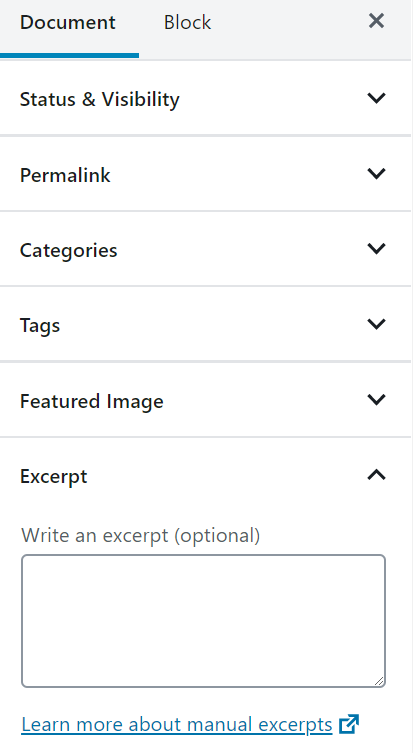Click the excerpt textarea resize handle
Image resolution: width=413 pixels, height=753 pixels.
click(379, 681)
